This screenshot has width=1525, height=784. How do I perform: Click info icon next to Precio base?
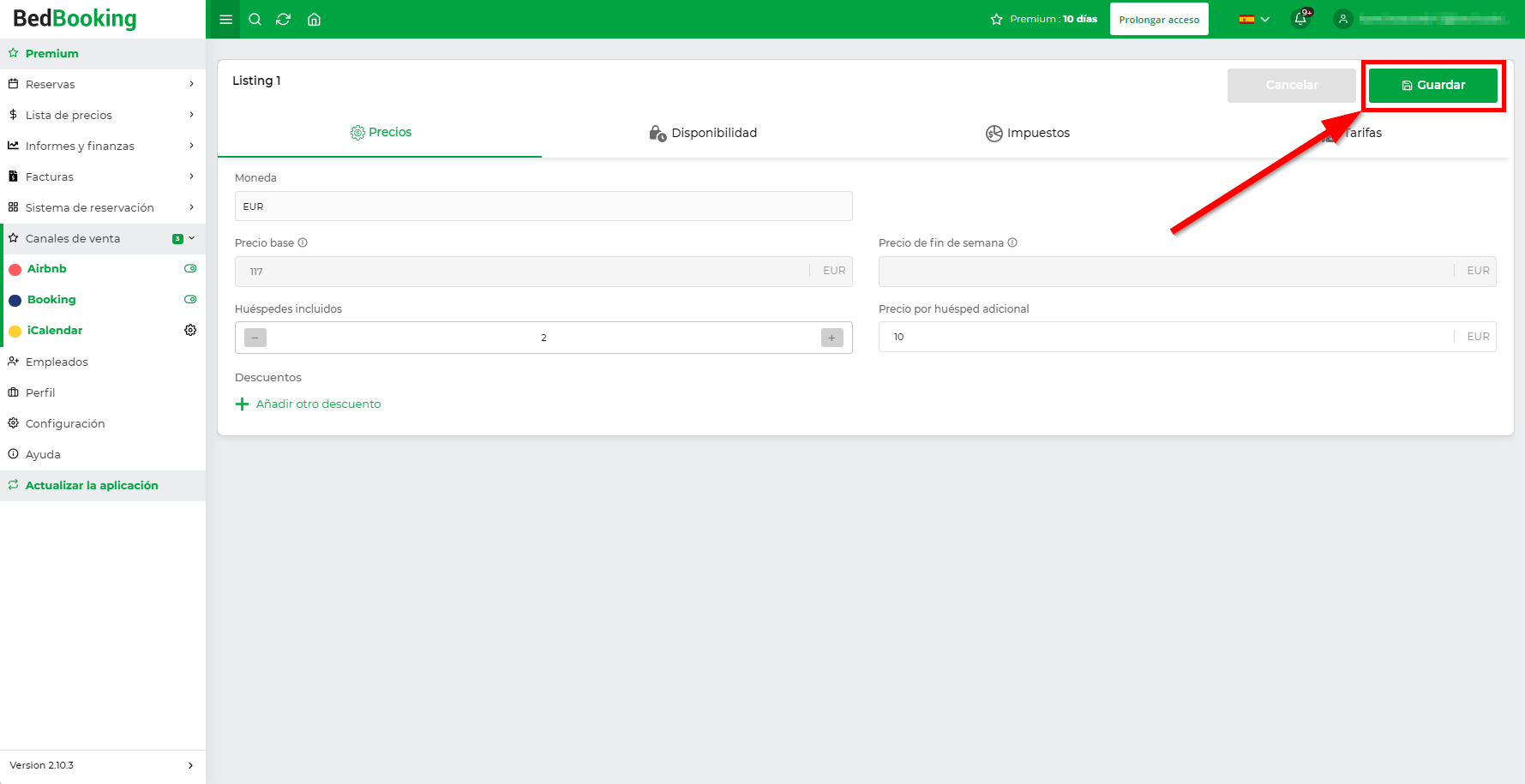coord(303,242)
